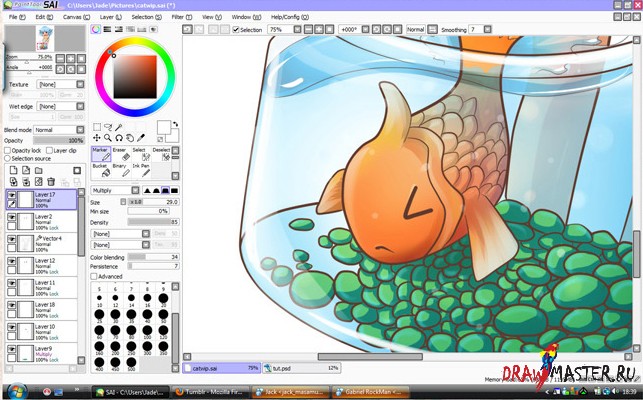Pick the Select brush tool
643x400 pixels.
click(141, 155)
